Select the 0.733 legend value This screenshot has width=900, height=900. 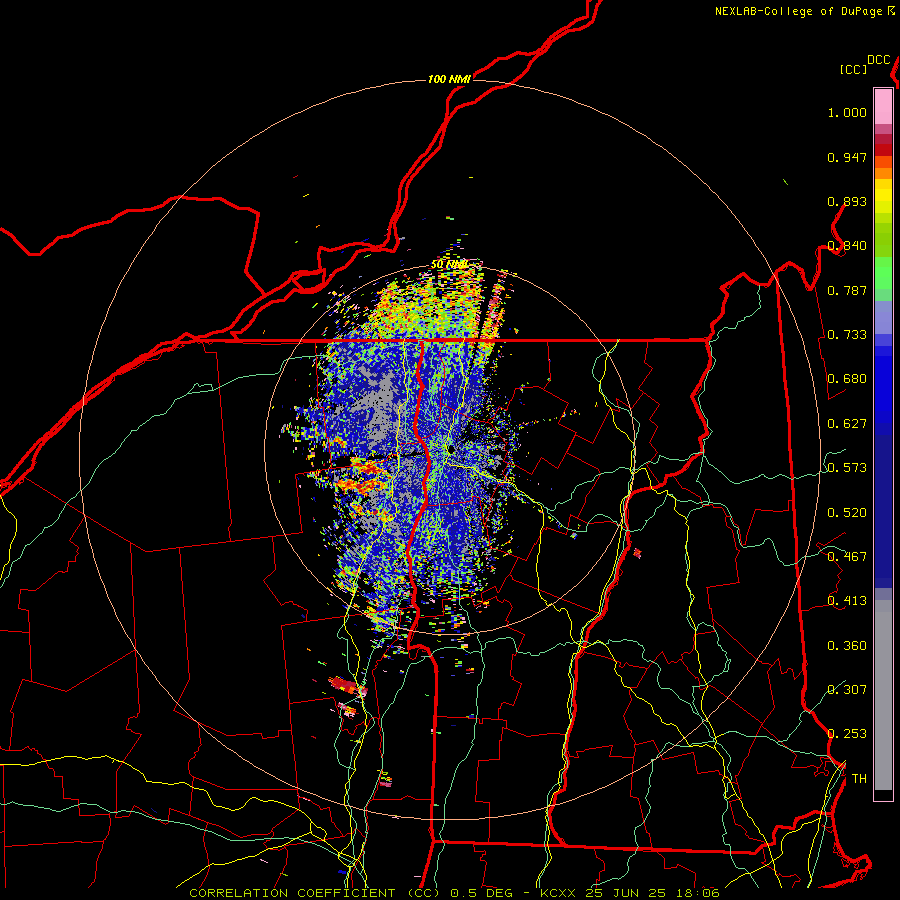click(847, 335)
